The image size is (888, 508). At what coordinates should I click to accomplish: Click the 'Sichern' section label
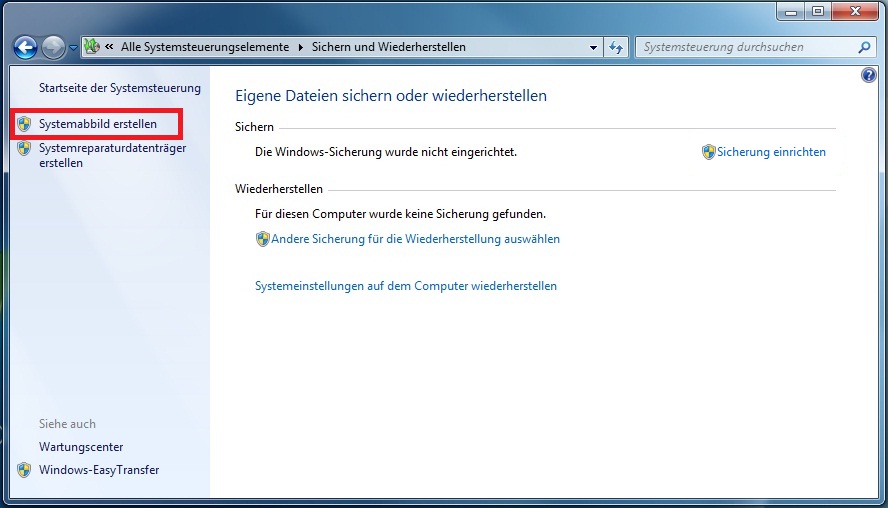254,127
